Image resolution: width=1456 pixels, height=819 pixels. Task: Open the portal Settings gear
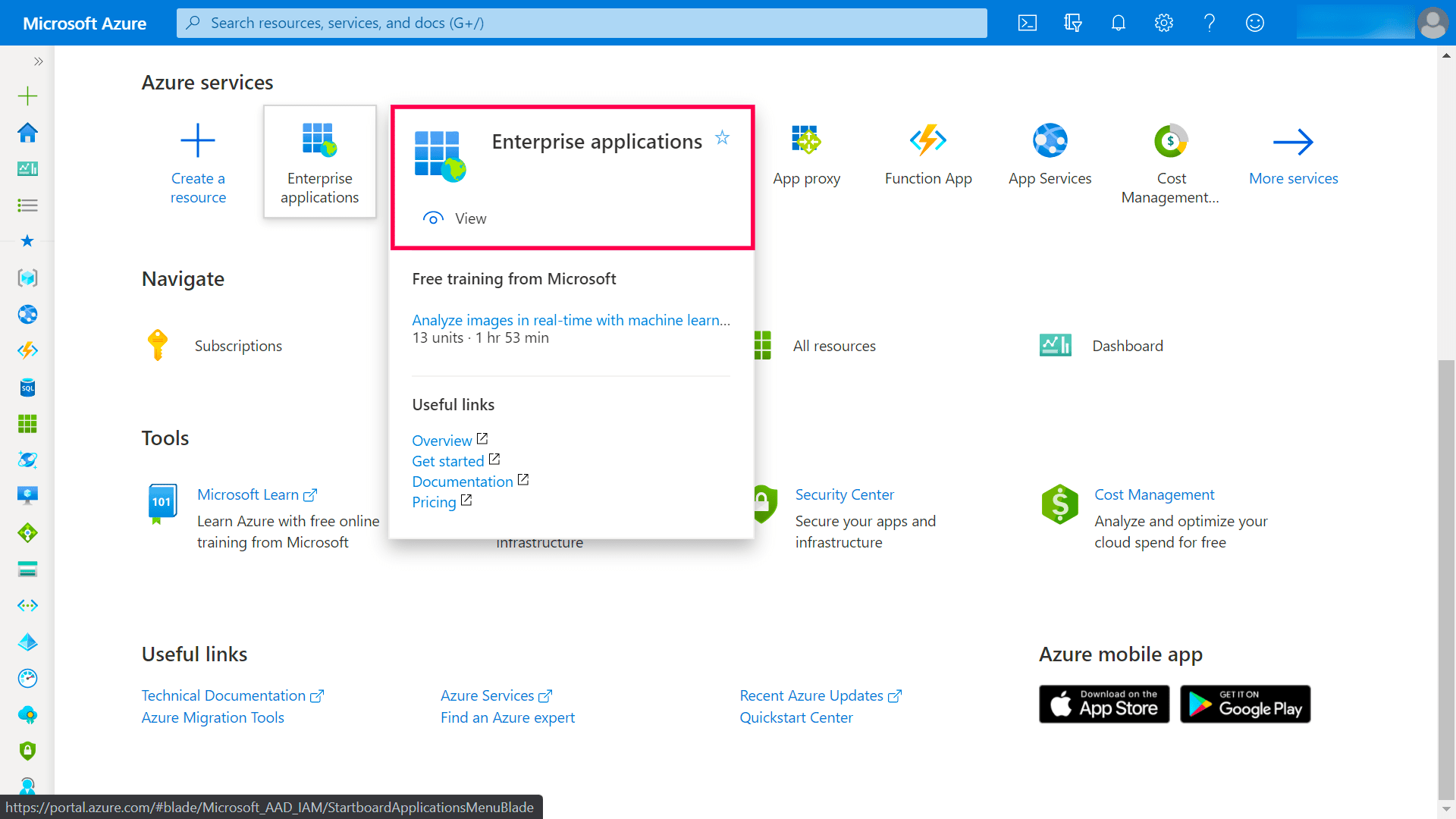(x=1164, y=23)
